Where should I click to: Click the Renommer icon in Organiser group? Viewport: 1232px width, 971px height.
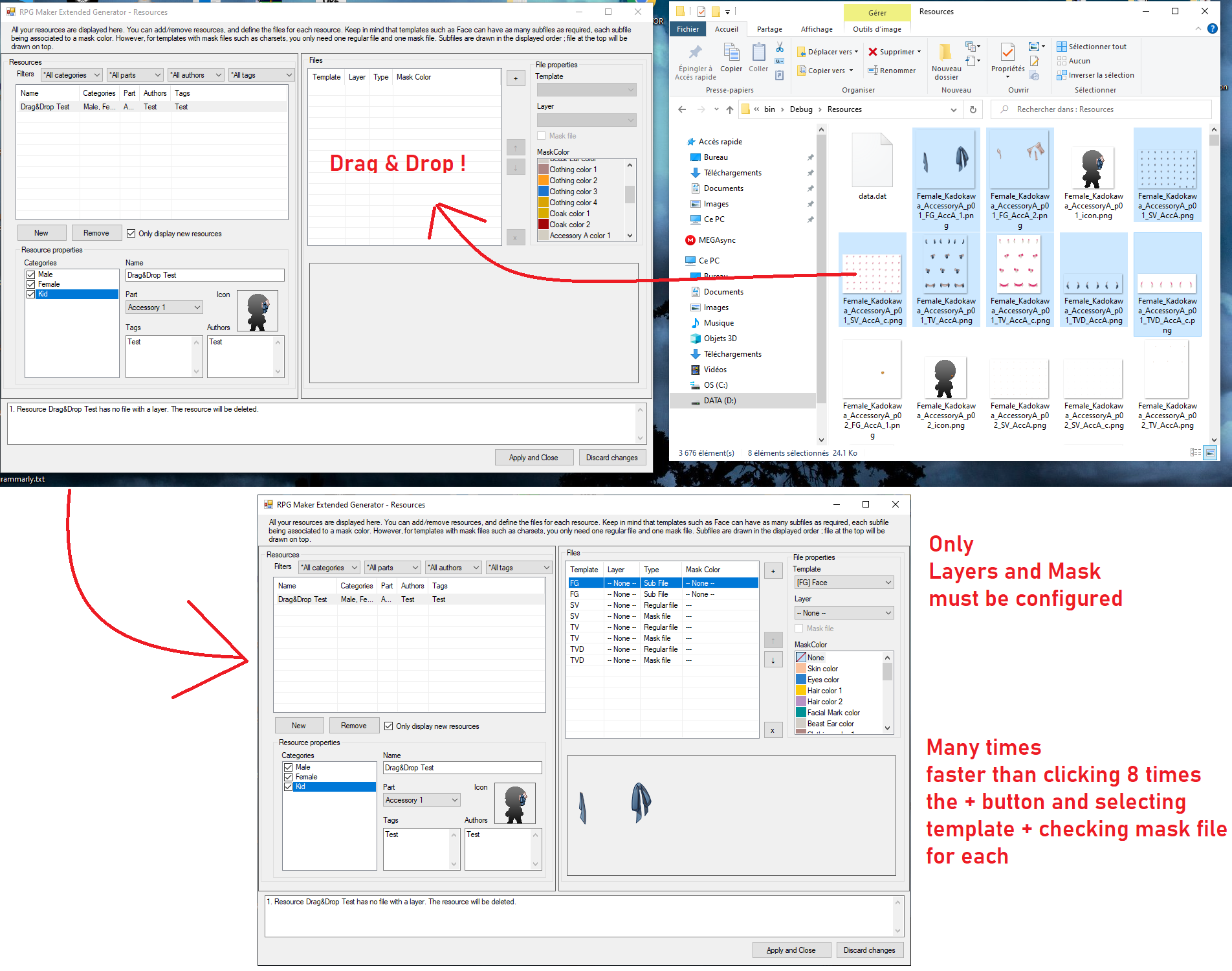tap(873, 71)
